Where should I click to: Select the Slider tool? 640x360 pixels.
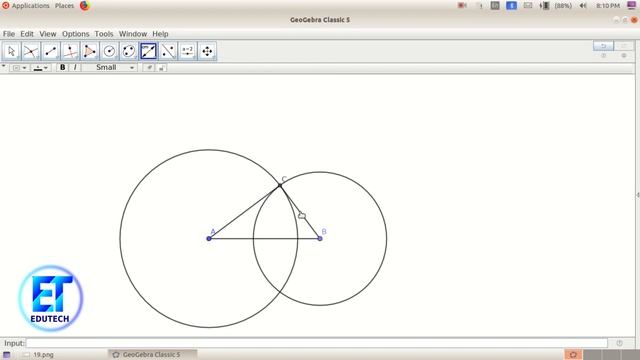[188, 51]
